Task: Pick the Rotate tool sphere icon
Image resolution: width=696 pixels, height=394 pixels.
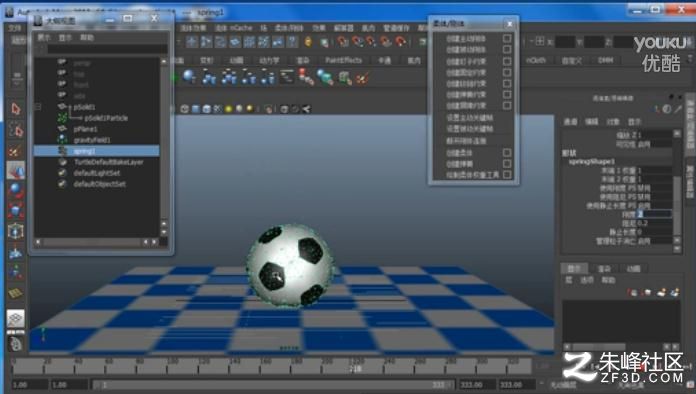Action: tap(16, 191)
